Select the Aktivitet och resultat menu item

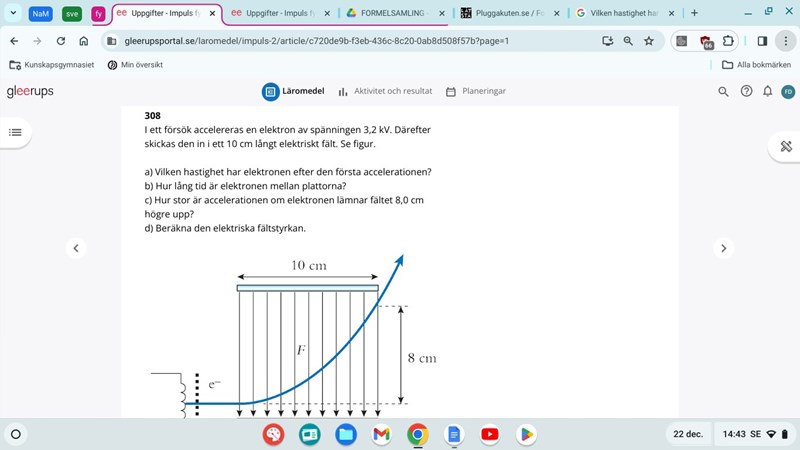point(385,91)
